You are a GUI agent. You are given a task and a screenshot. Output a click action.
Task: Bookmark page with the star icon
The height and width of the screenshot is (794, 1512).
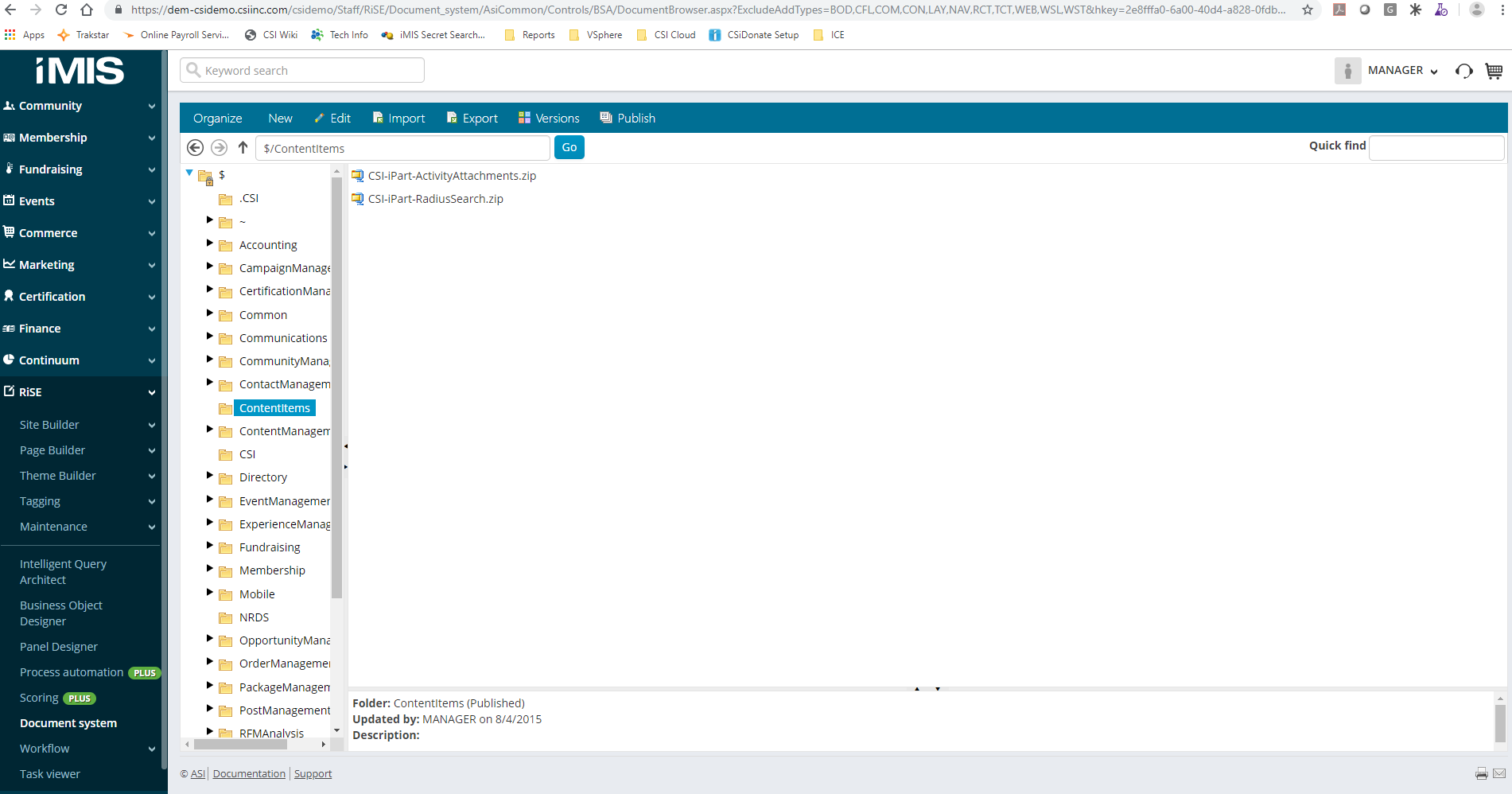[1308, 10]
